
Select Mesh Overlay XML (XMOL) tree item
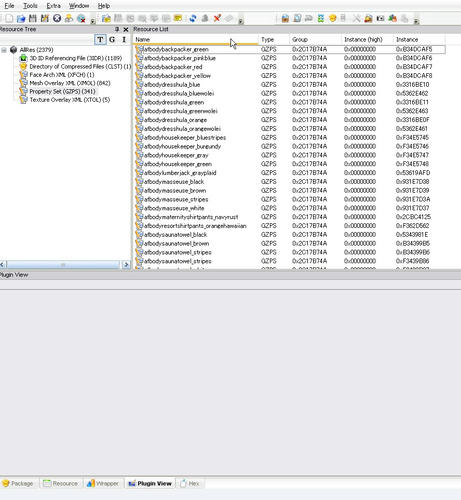70,83
